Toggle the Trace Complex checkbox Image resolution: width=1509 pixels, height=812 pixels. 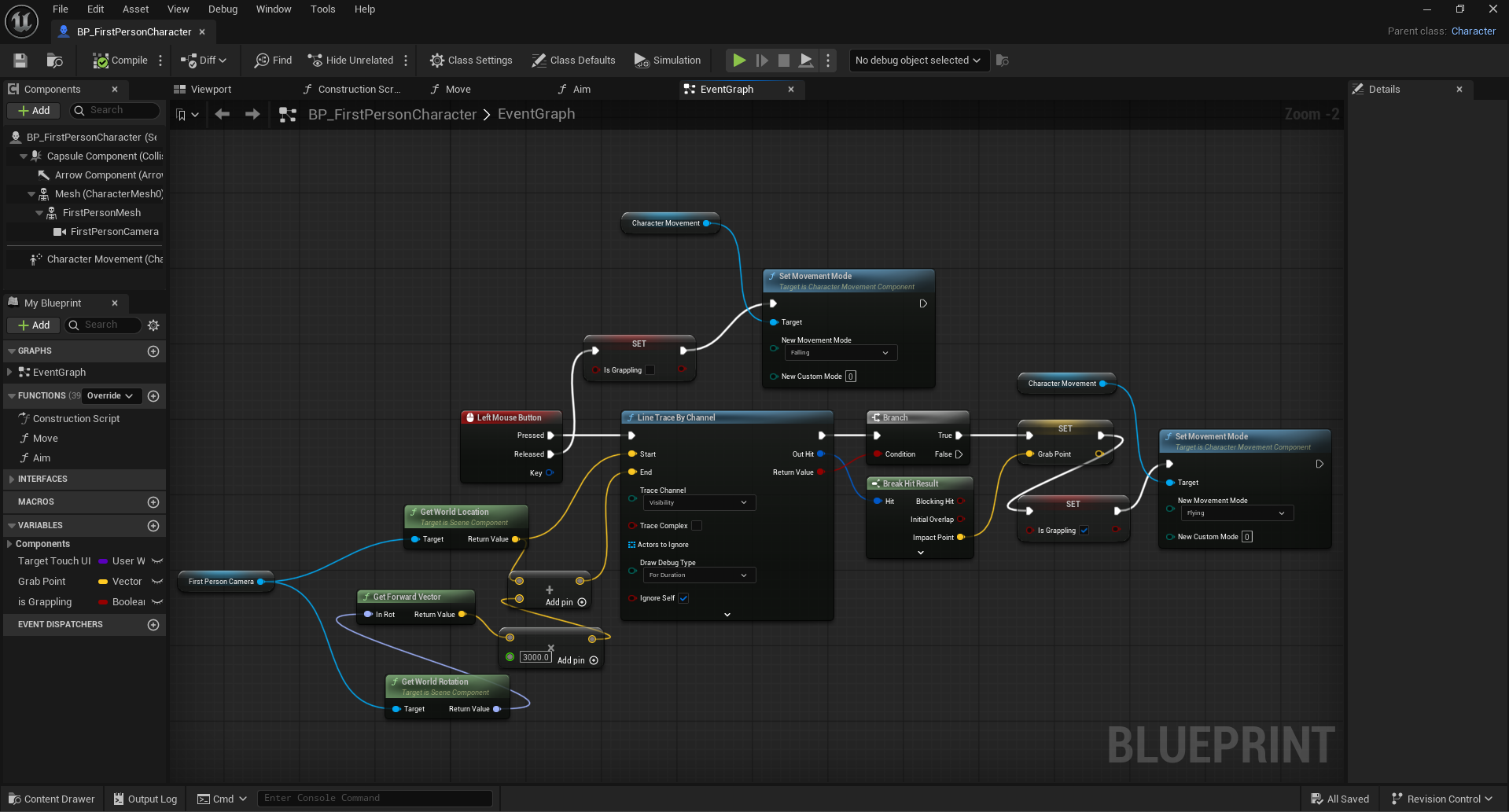click(696, 526)
